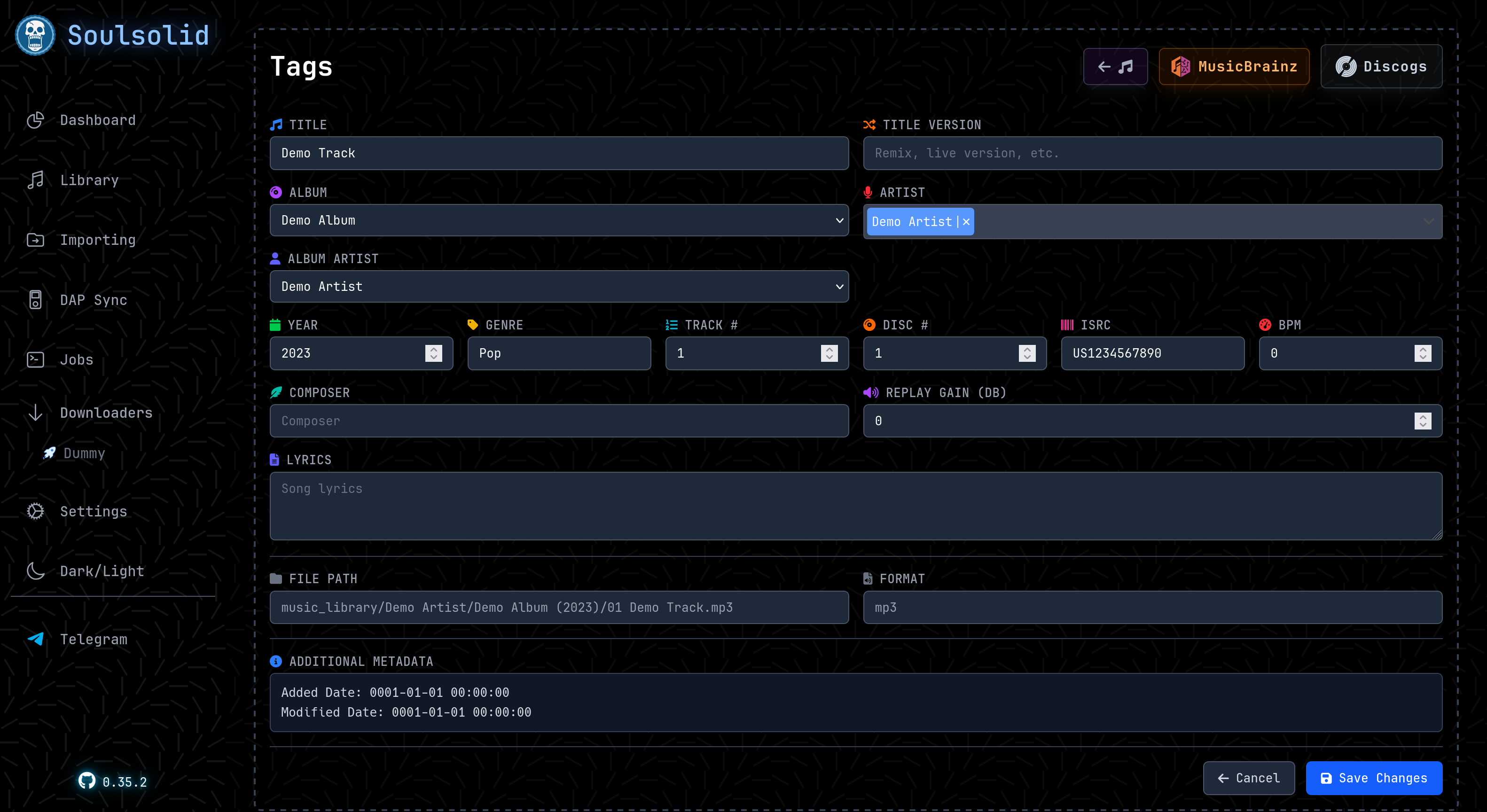1487x812 pixels.
Task: Open Jobs using the terminal icon
Action: [36, 359]
